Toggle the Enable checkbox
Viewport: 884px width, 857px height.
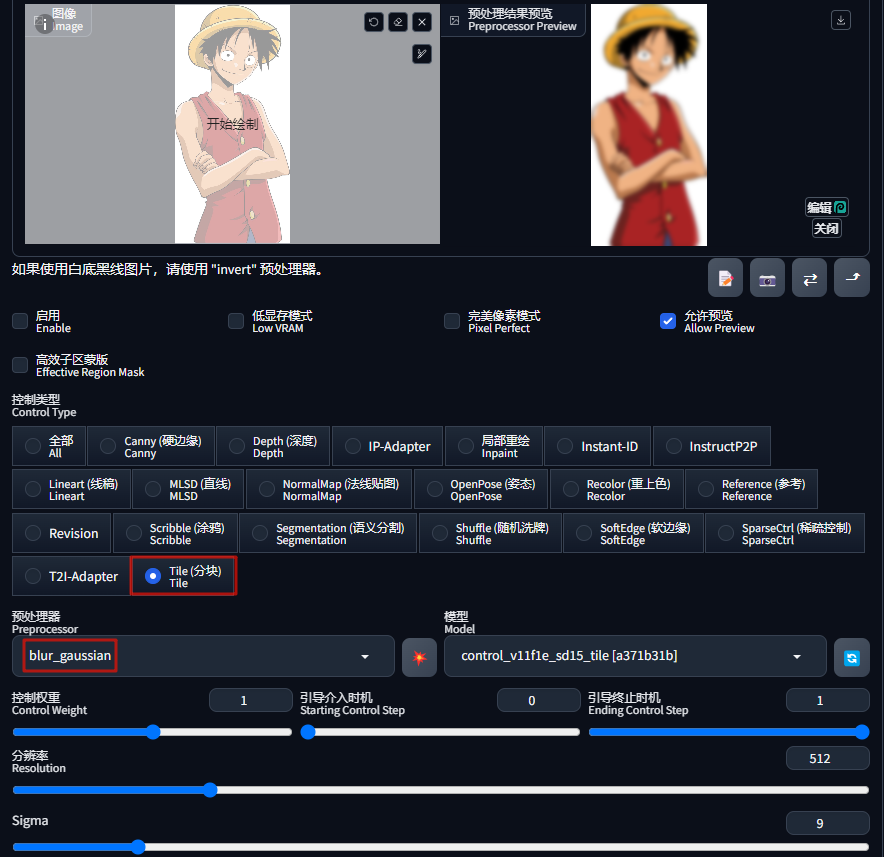[x=20, y=321]
